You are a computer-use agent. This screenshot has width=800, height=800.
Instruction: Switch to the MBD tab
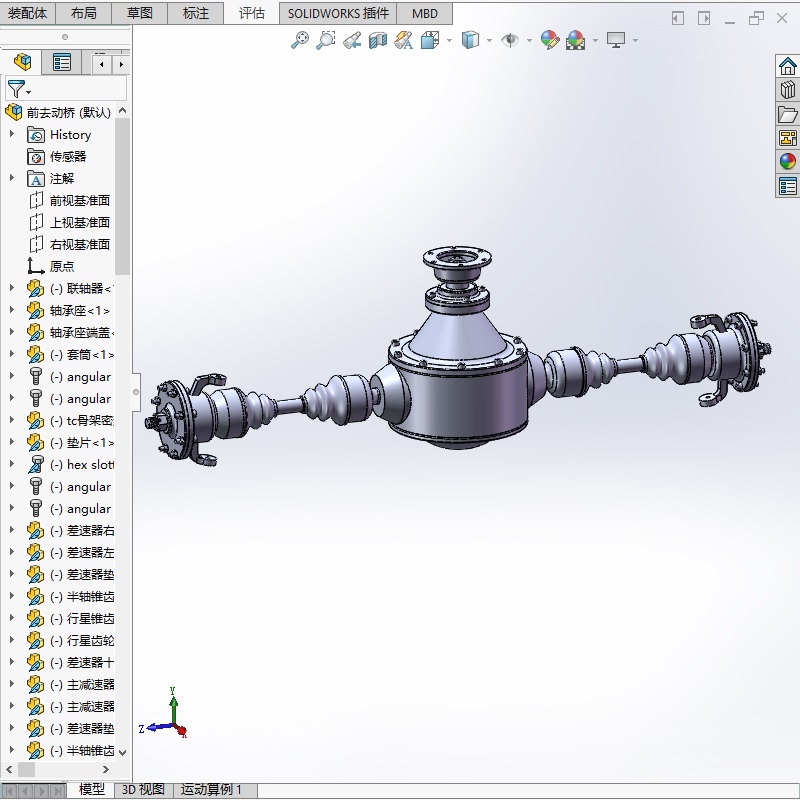click(424, 13)
